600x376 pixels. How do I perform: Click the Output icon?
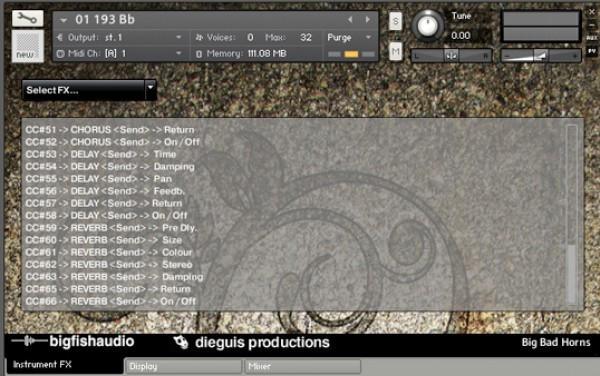tap(60, 37)
